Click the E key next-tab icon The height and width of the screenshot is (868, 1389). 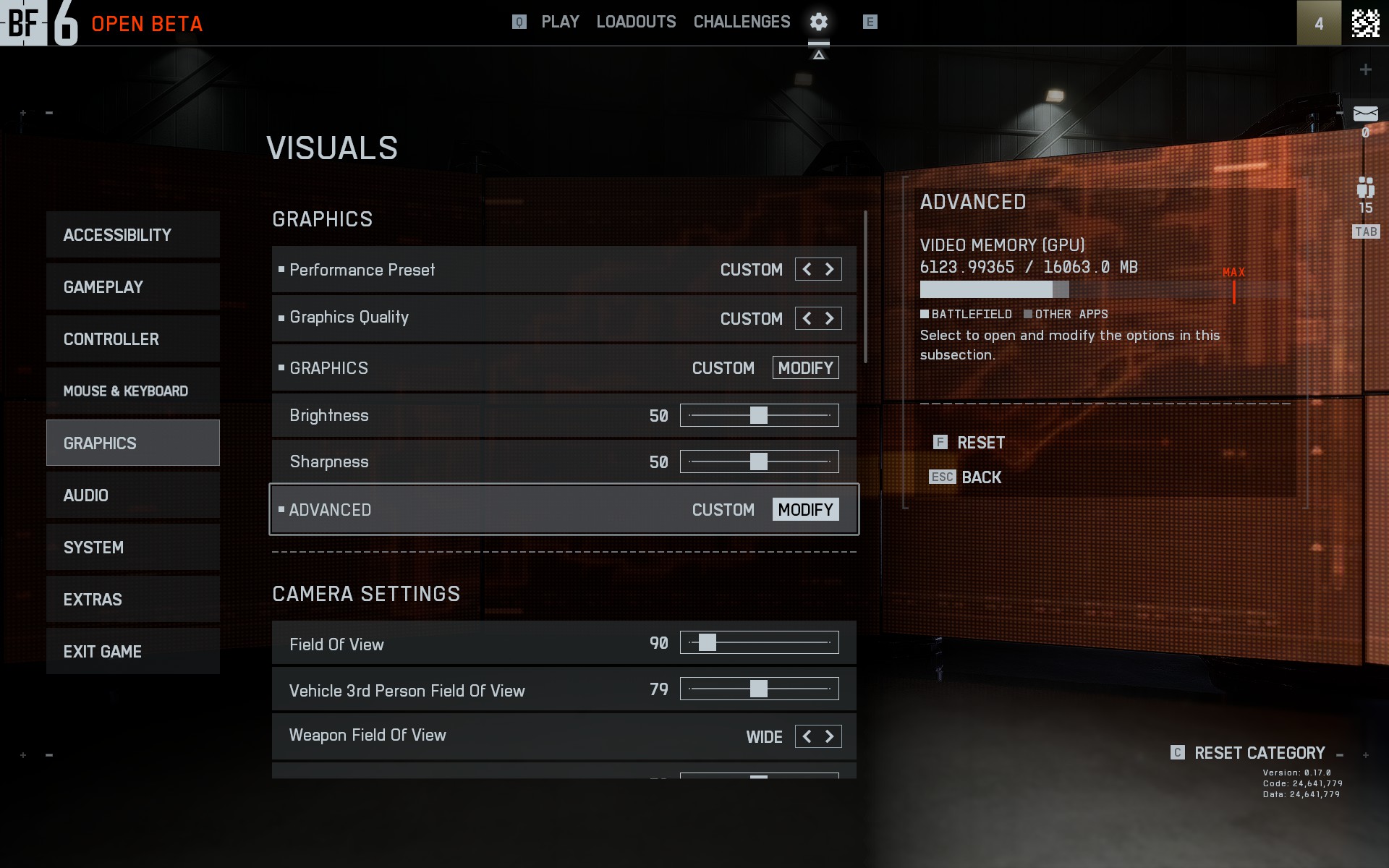pyautogui.click(x=870, y=22)
